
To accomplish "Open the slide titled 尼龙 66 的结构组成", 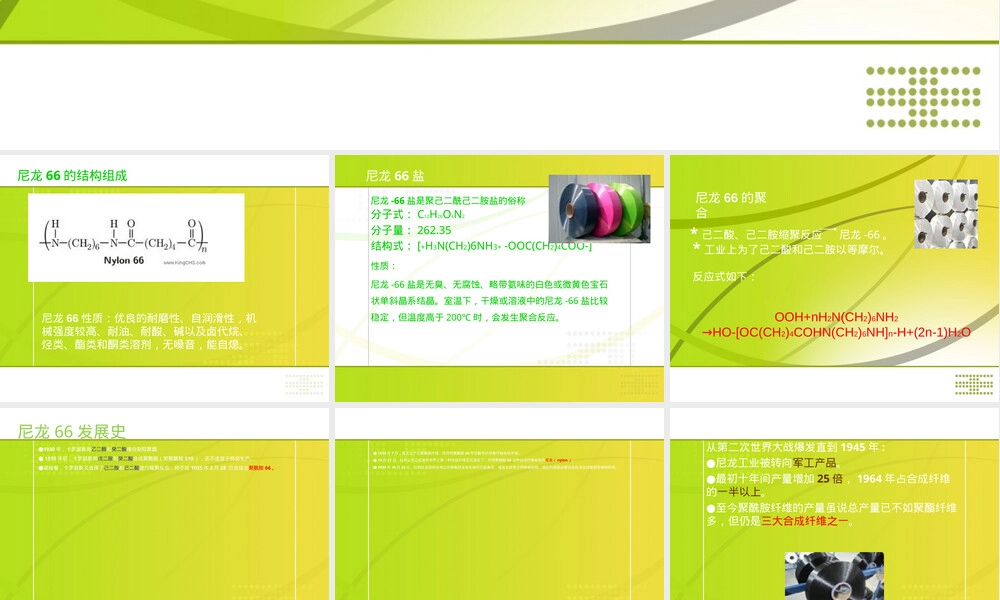I will [x=164, y=279].
